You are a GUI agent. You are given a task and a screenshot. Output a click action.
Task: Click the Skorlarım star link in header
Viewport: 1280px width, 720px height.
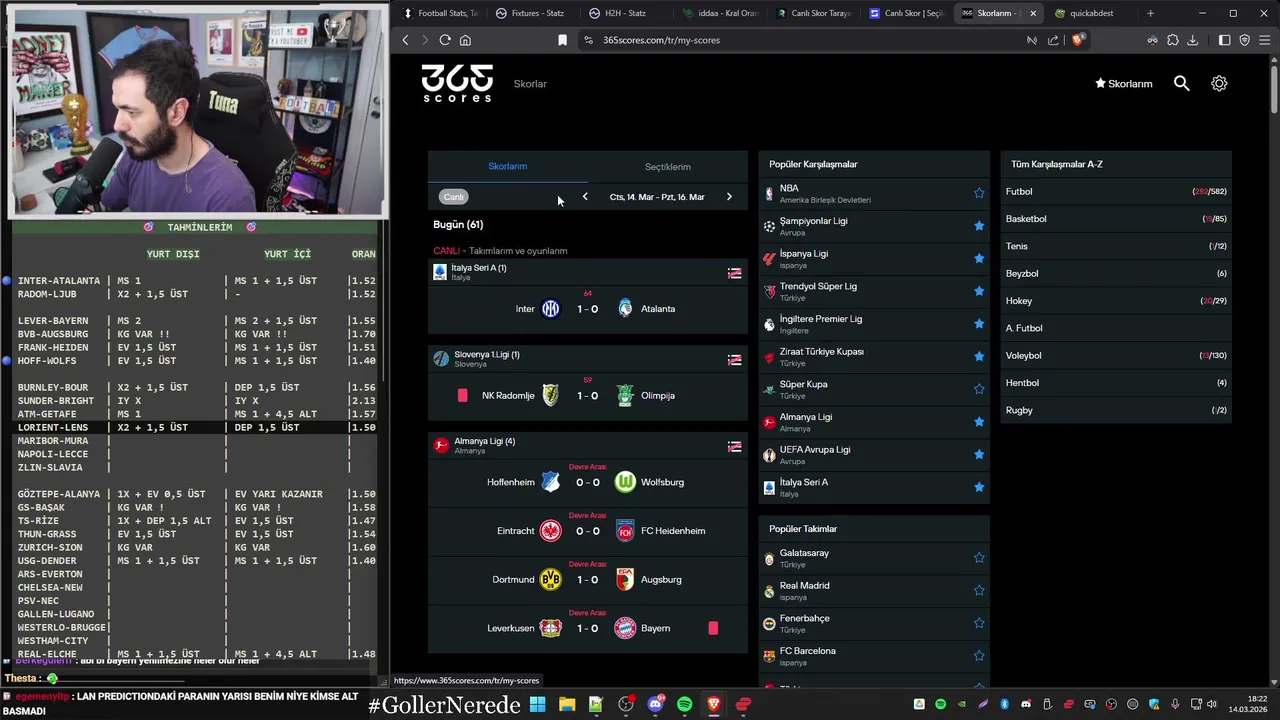[1124, 84]
